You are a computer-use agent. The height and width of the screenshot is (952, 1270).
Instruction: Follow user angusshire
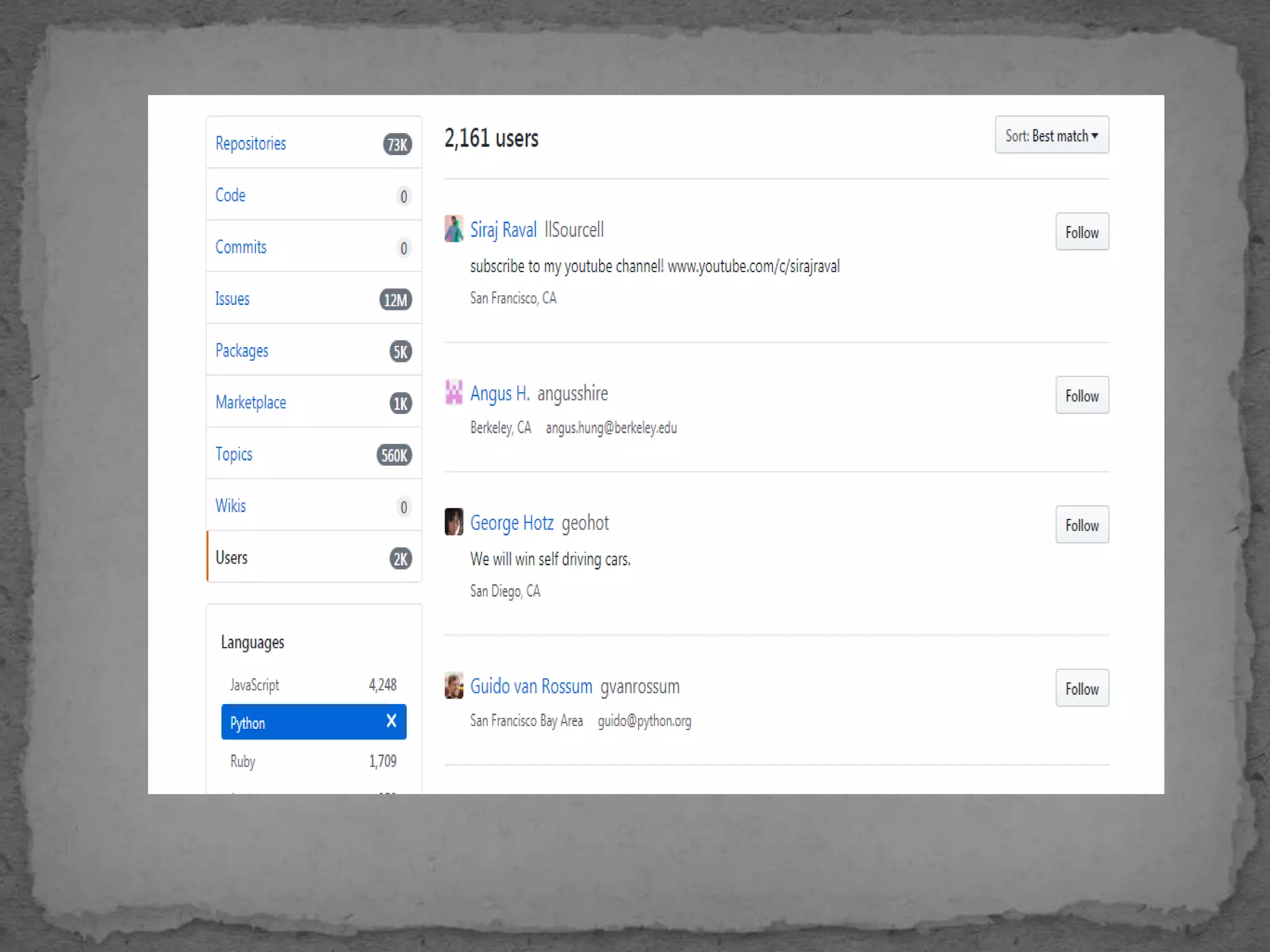point(1081,395)
